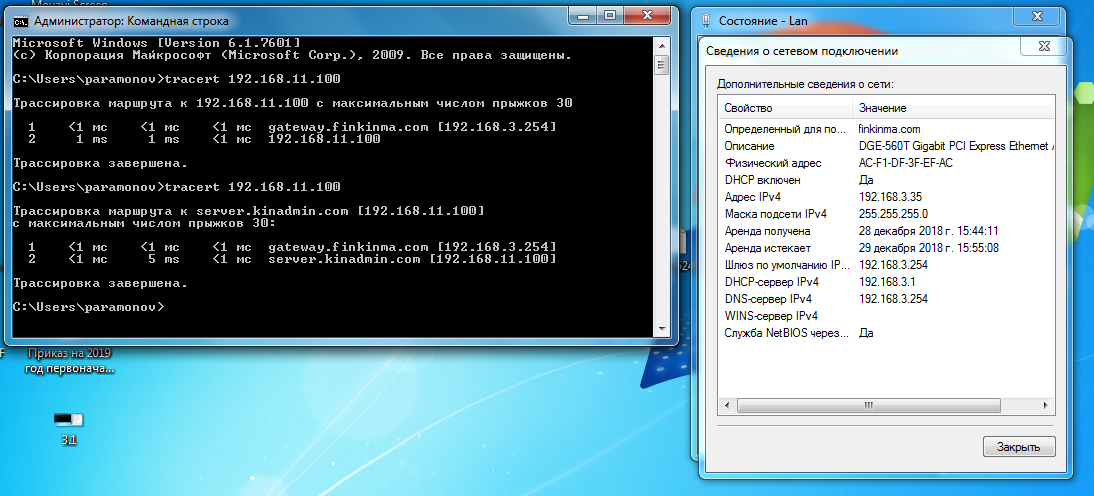Select the DNS-сервер IPv4 row
1094x496 pixels.
coord(886,299)
